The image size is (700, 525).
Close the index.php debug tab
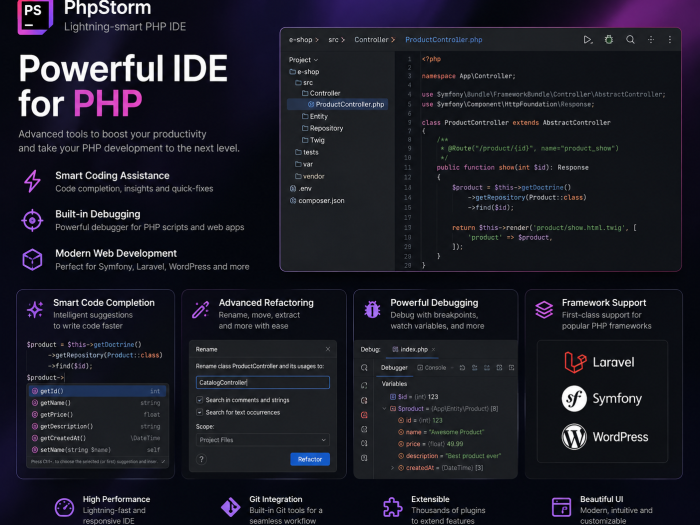pos(433,350)
